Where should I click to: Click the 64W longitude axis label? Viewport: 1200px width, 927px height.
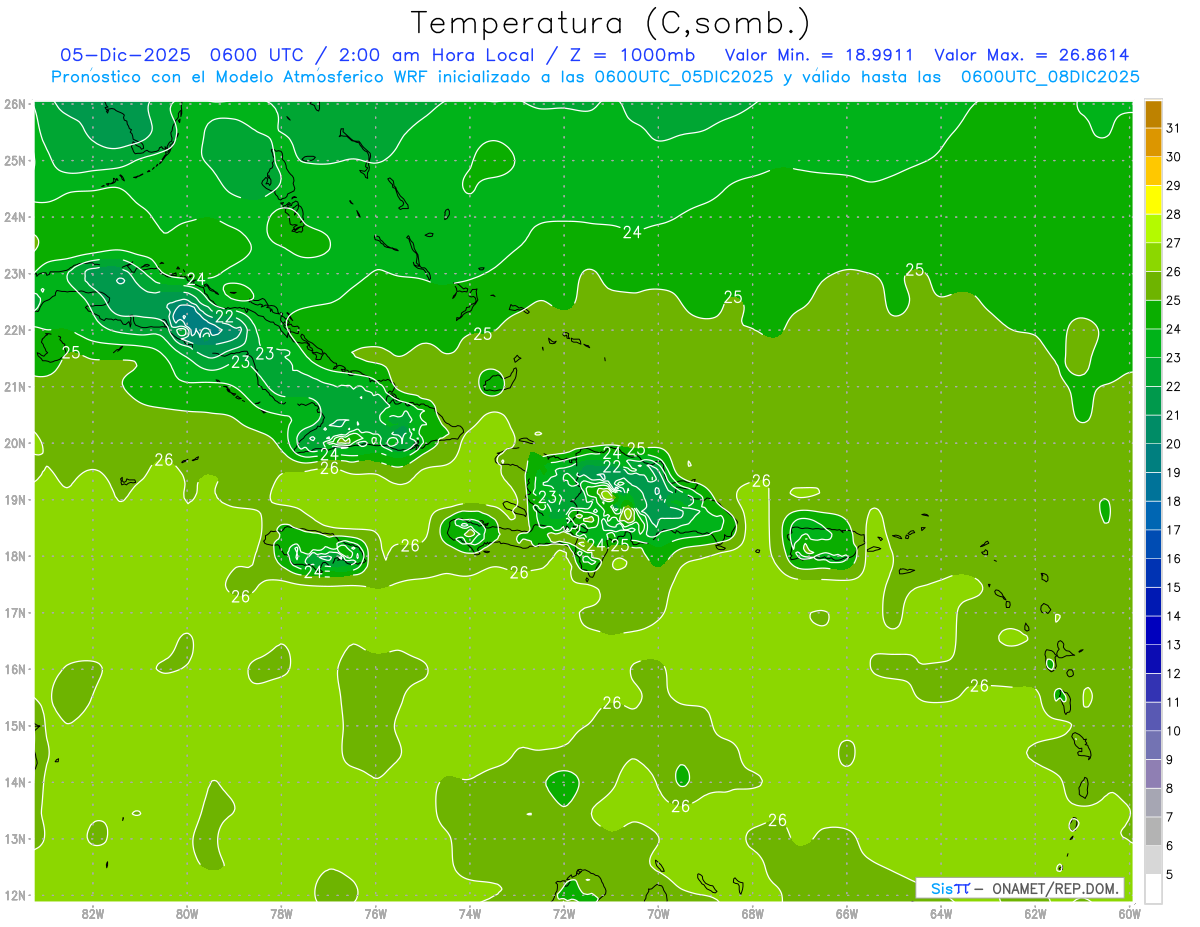coord(941,912)
